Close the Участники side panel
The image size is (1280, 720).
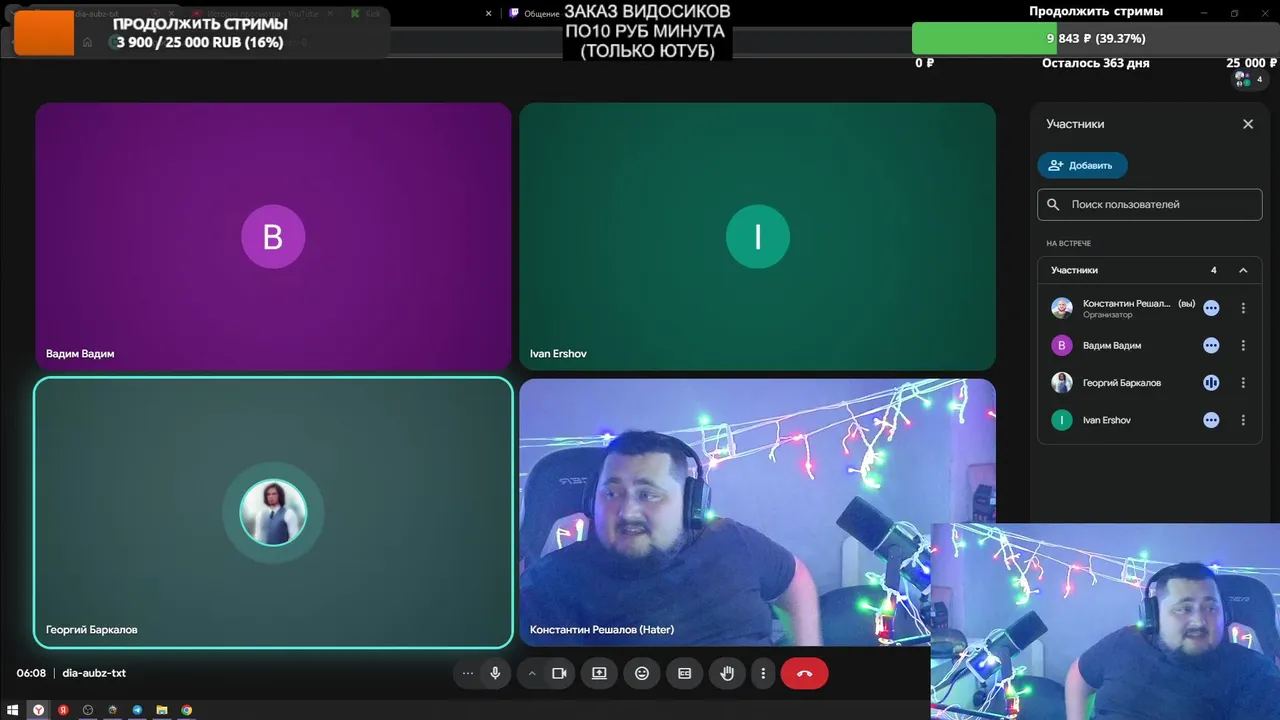[1248, 124]
